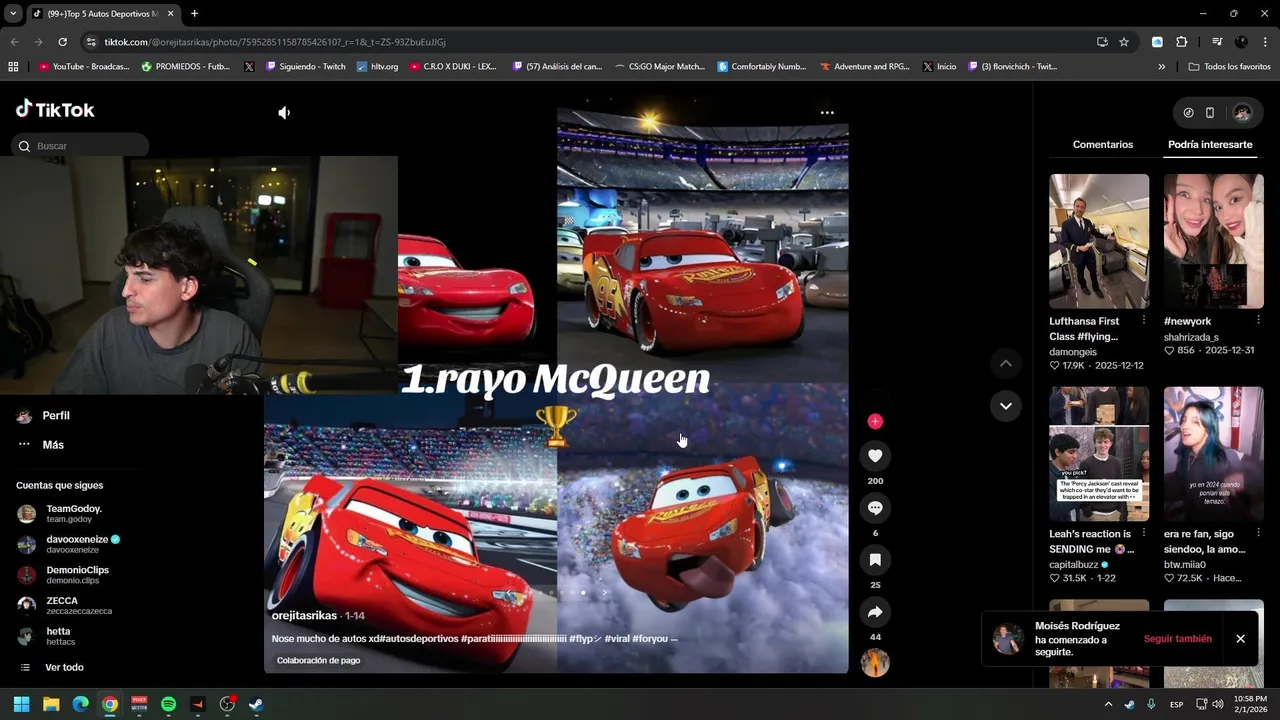Open the sound avatar below share button
1280x720 pixels.
875,663
